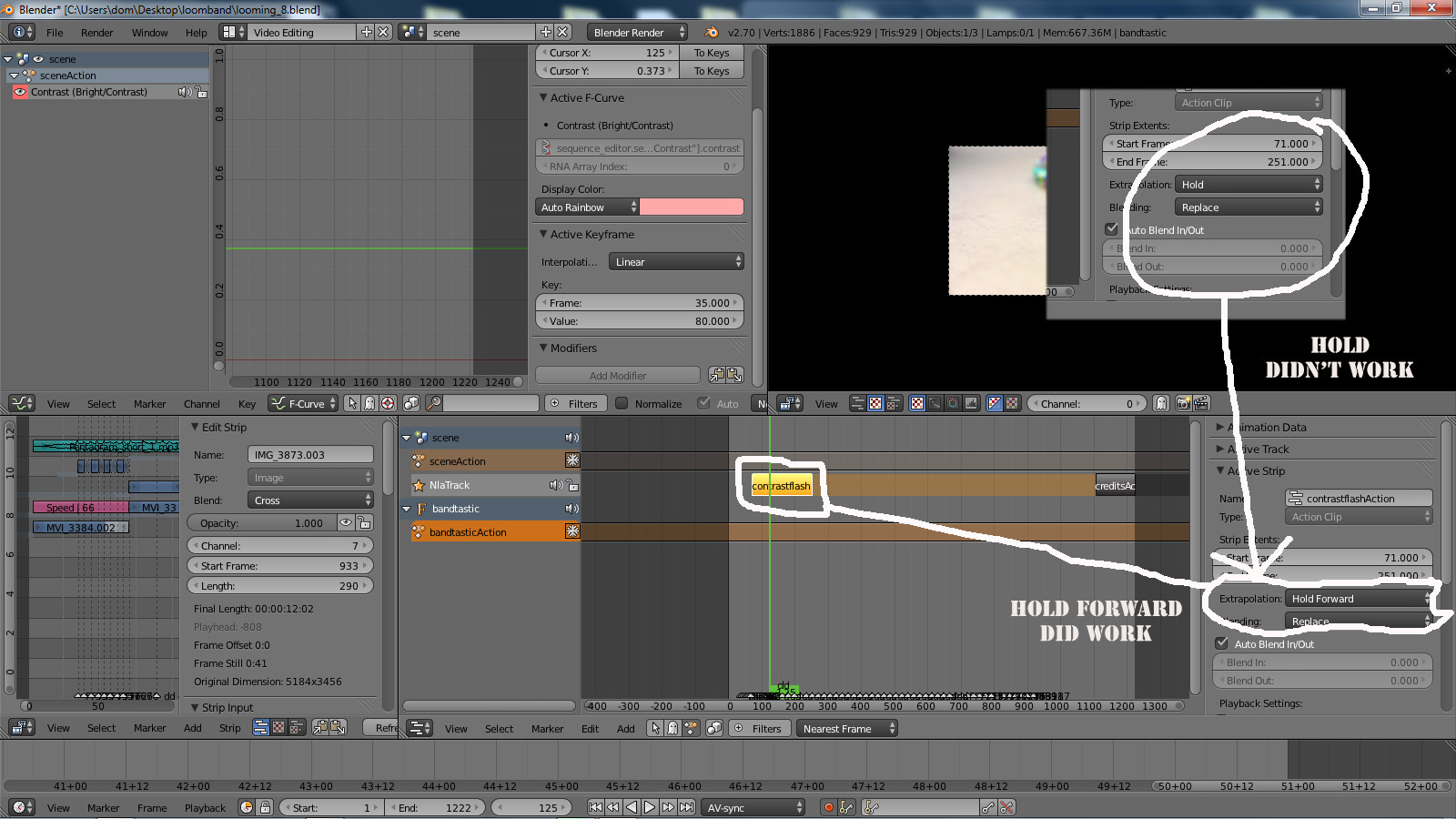Click the paste modifiers icon beside Add Modifier
The width and height of the screenshot is (1456, 819).
click(x=734, y=375)
